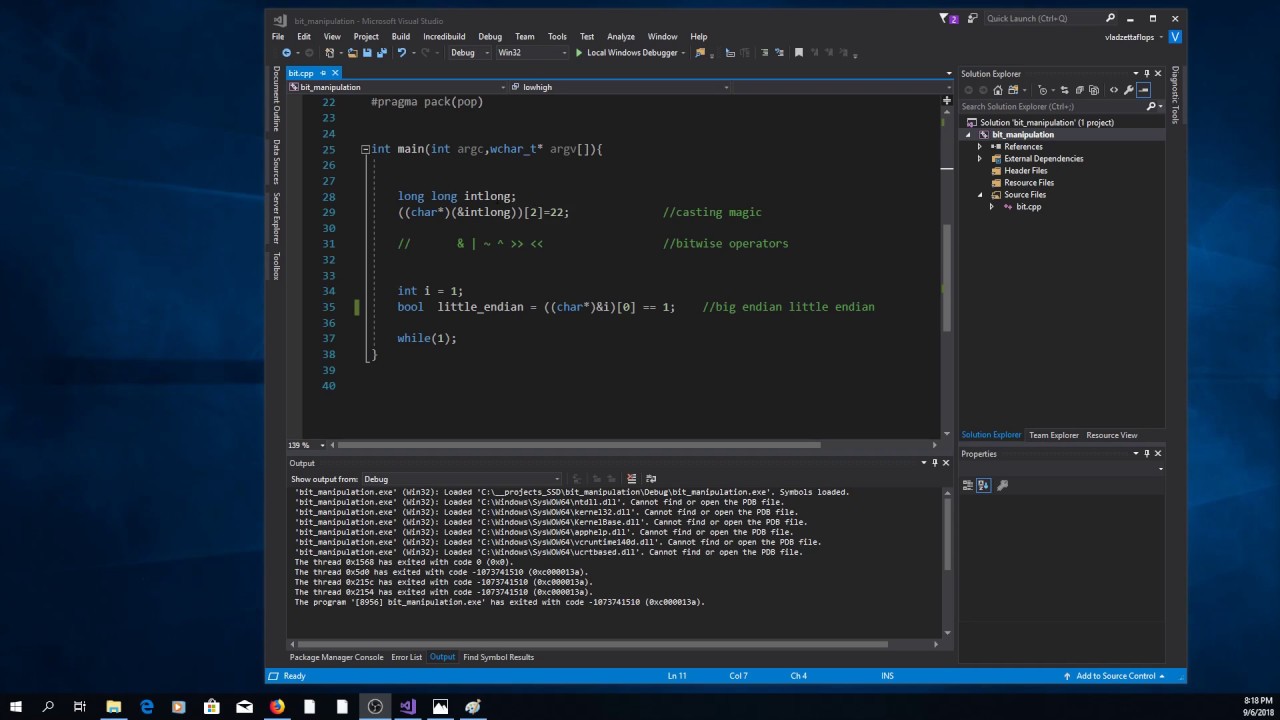Collapse Source Files folder node

click(x=980, y=195)
